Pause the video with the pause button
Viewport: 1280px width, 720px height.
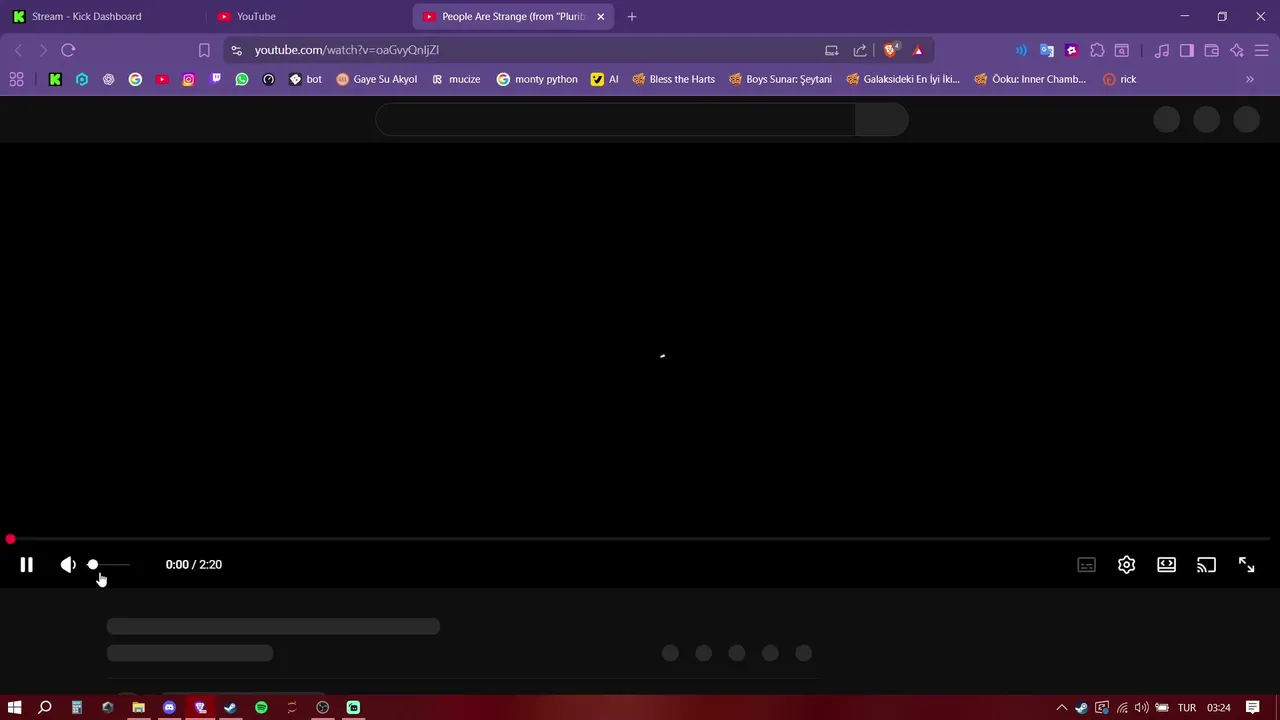point(27,565)
